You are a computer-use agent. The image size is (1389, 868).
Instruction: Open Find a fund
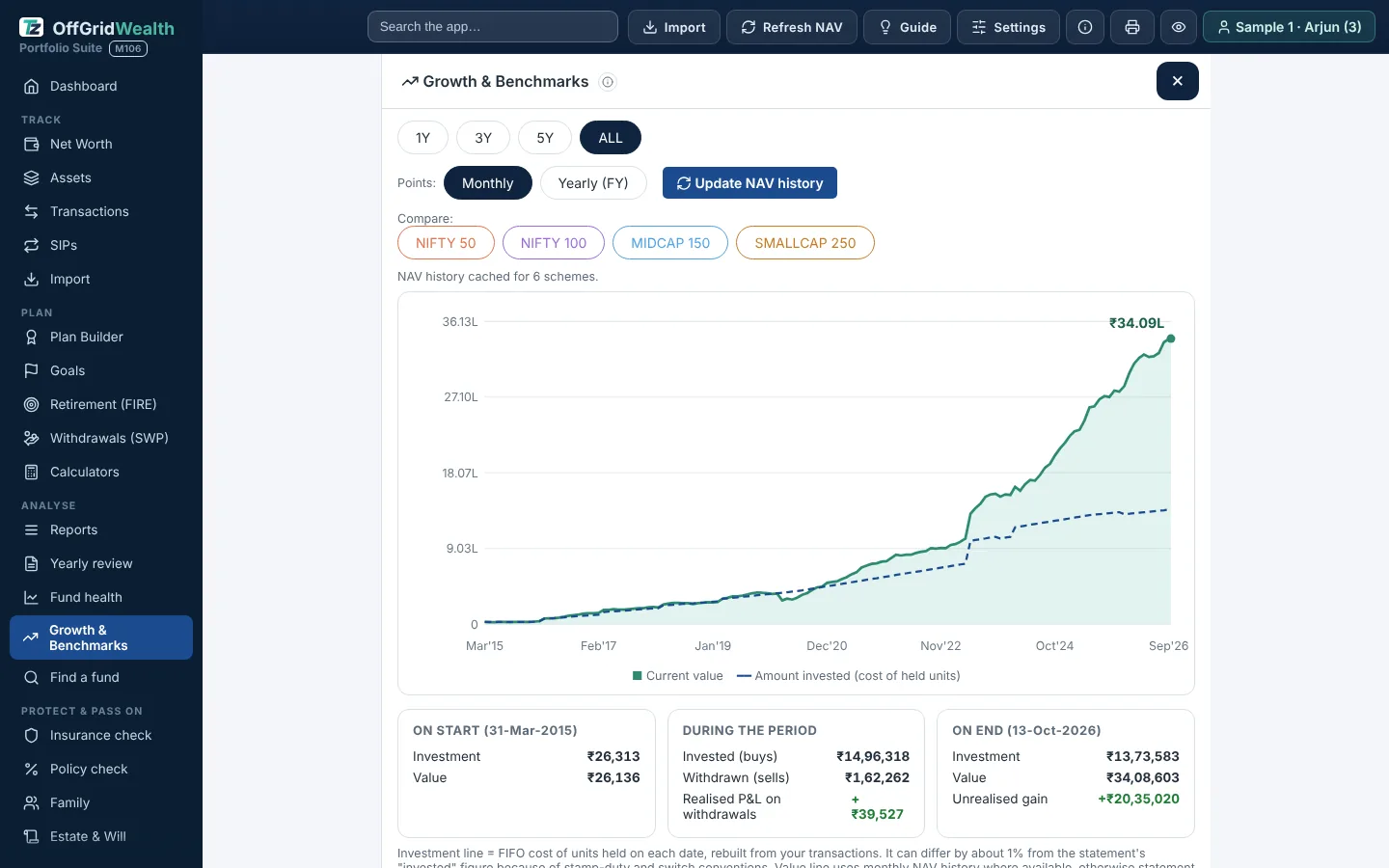101,677
